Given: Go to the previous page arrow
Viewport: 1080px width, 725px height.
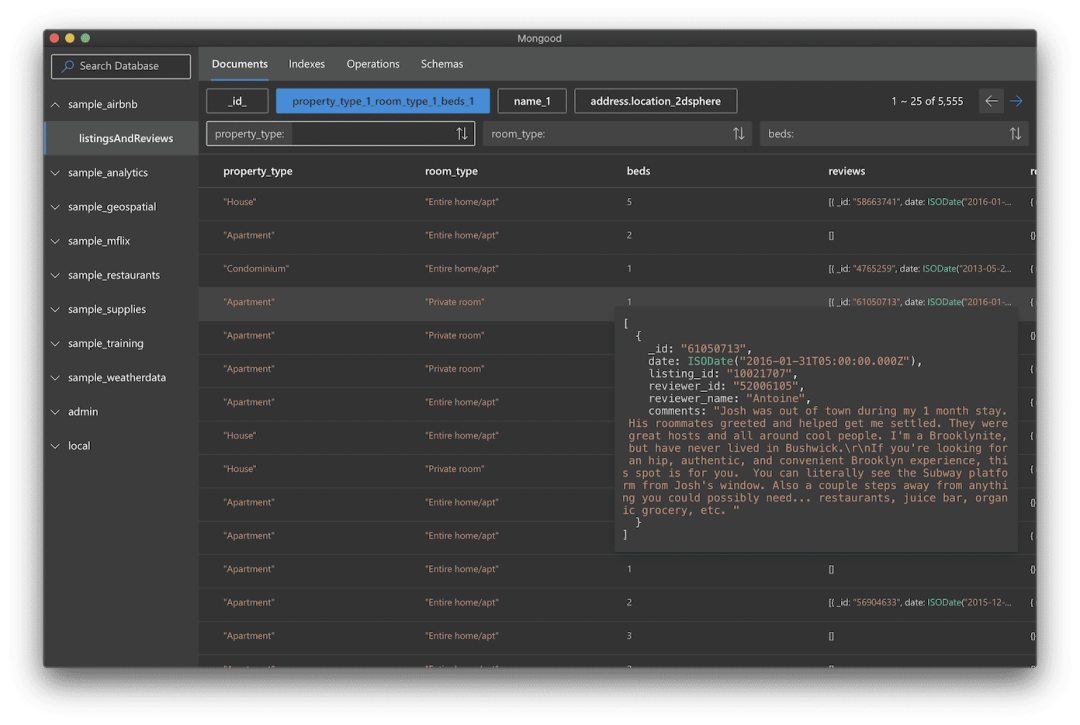Looking at the screenshot, I should (991, 101).
